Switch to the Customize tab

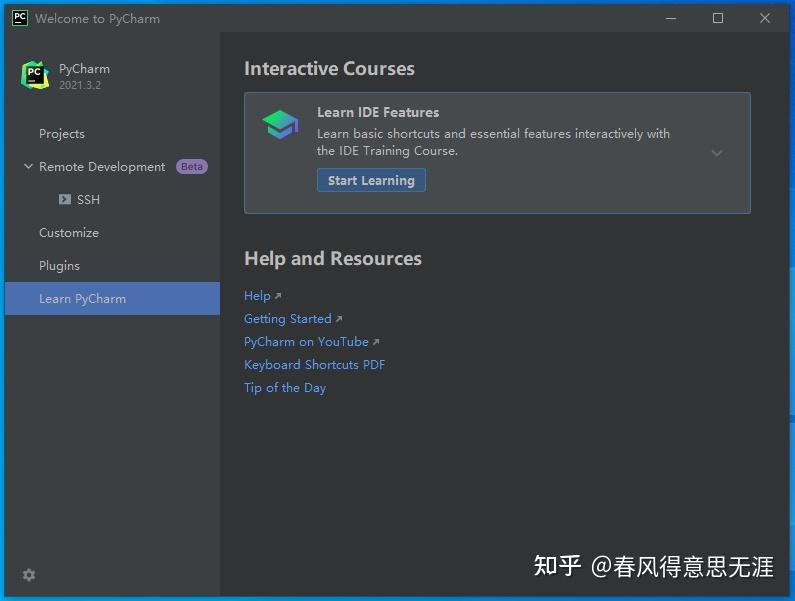(69, 233)
